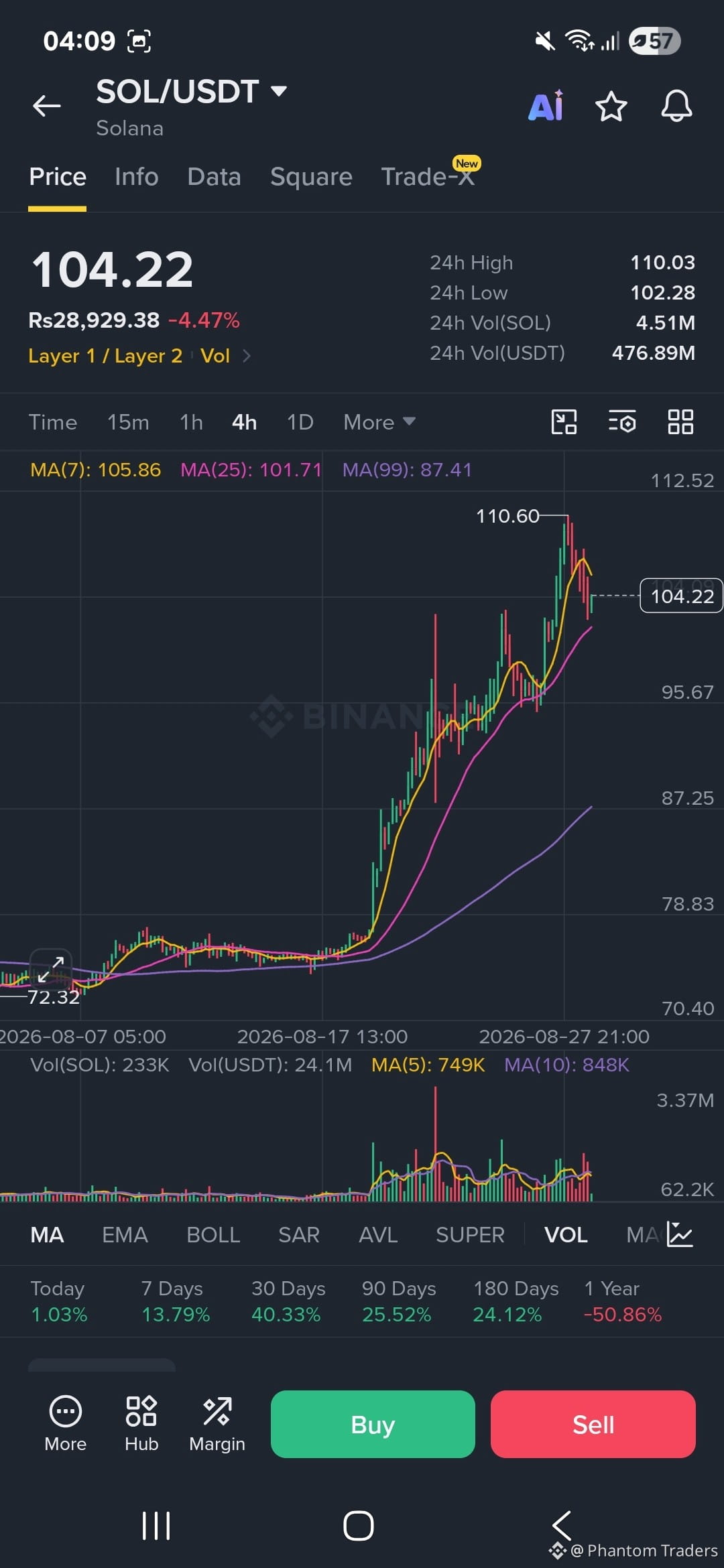Tap the 24h Vol(USDT) 476.89M value
The image size is (724, 1568).
tap(654, 352)
